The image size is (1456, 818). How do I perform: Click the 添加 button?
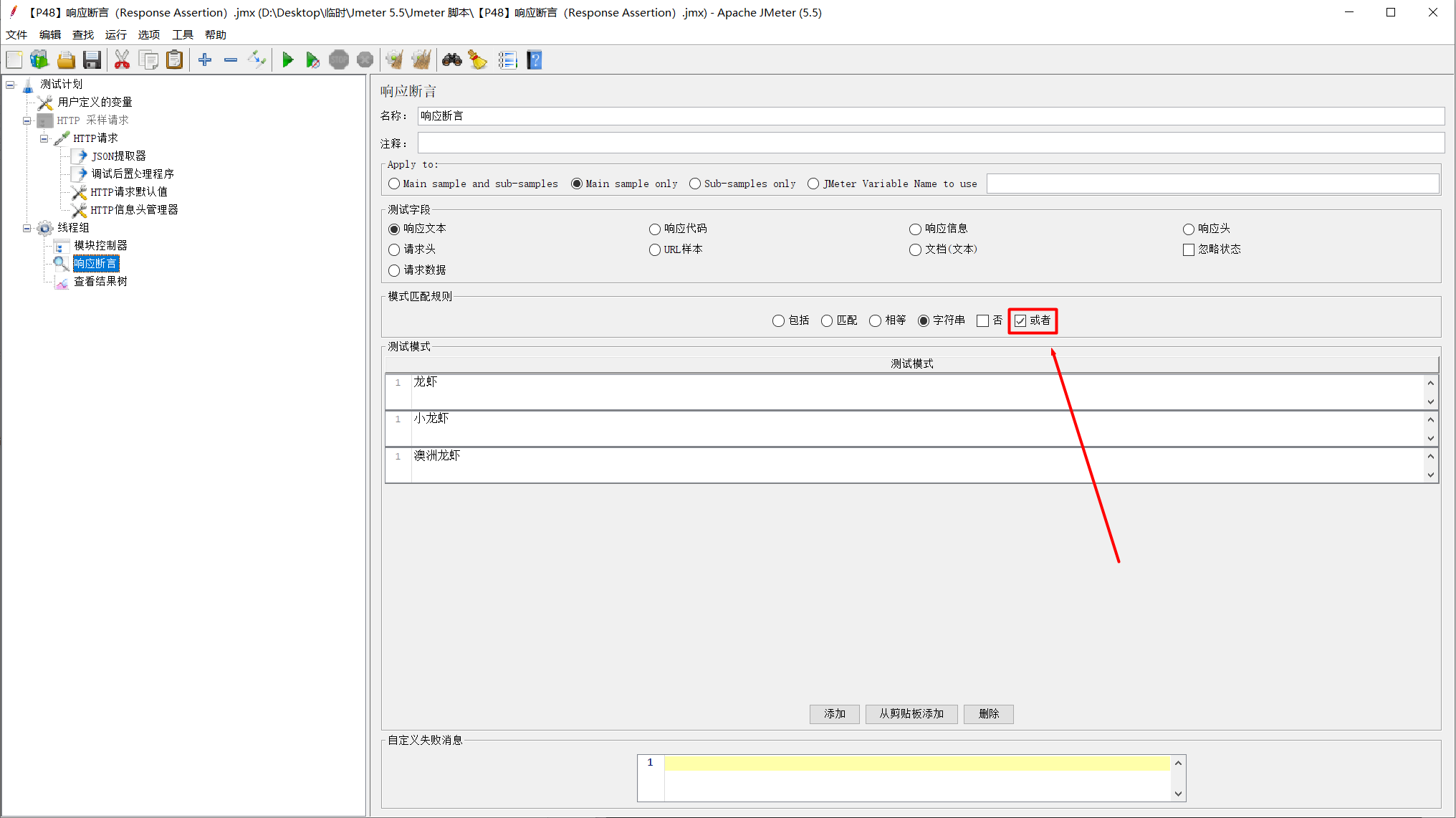[835, 714]
